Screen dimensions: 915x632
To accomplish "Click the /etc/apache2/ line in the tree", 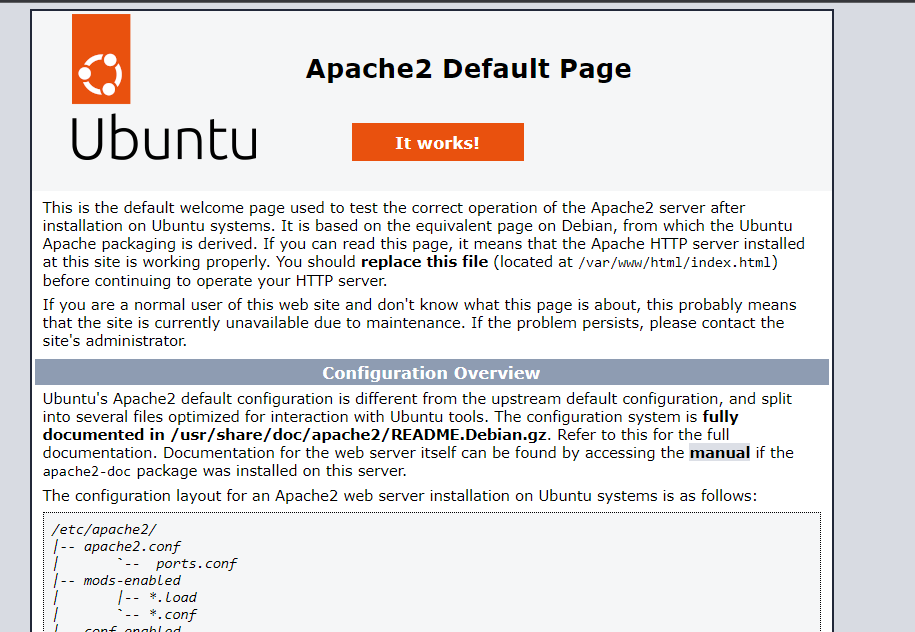I will pyautogui.click(x=104, y=529).
